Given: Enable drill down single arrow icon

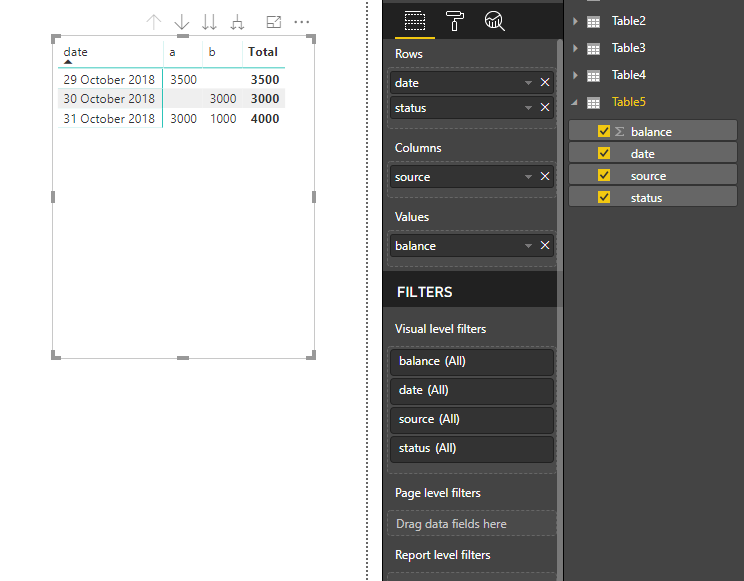Looking at the screenshot, I should (182, 22).
